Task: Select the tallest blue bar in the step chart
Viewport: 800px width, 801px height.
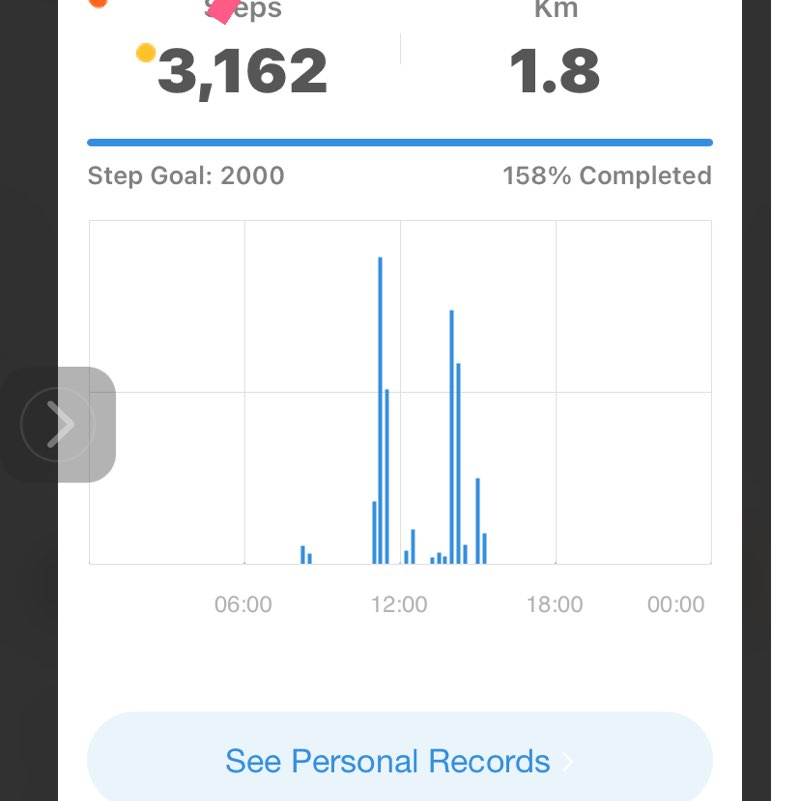Action: point(381,410)
